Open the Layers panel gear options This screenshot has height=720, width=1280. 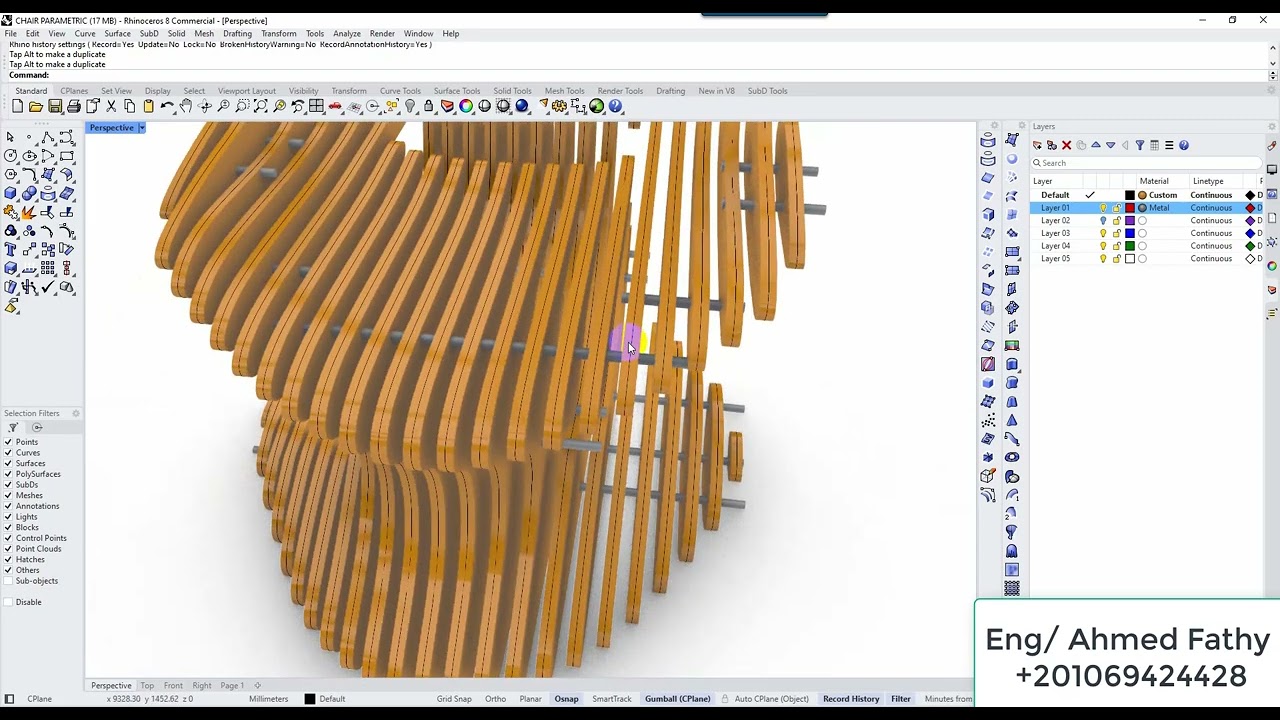click(1271, 127)
